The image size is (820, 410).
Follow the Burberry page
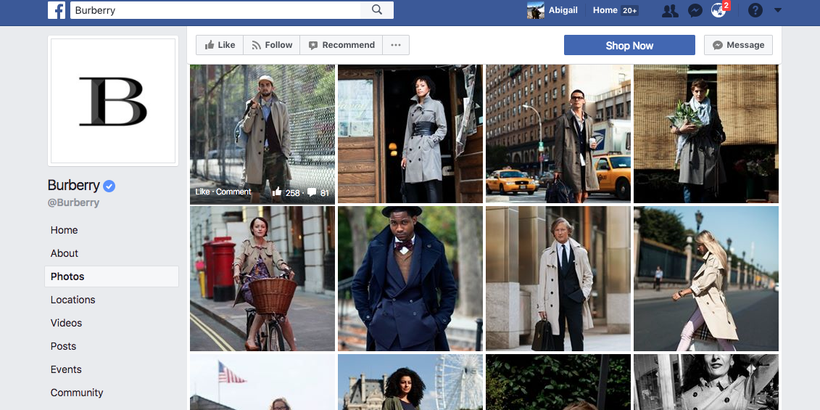pos(271,45)
